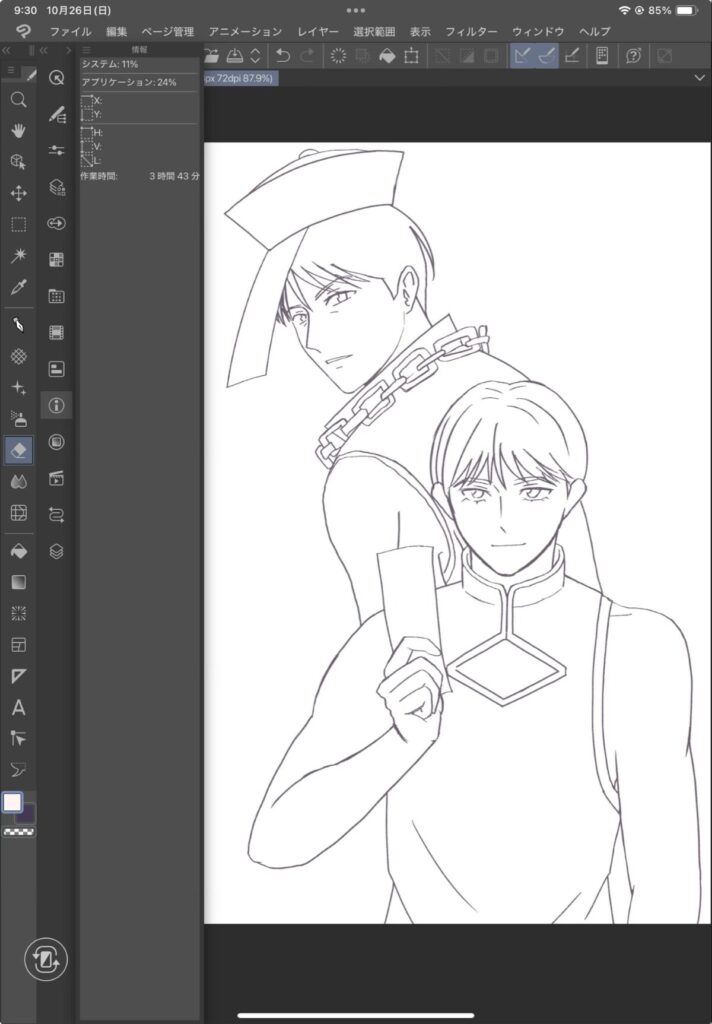Select the Text tool
This screenshot has width=712, height=1024.
point(18,708)
